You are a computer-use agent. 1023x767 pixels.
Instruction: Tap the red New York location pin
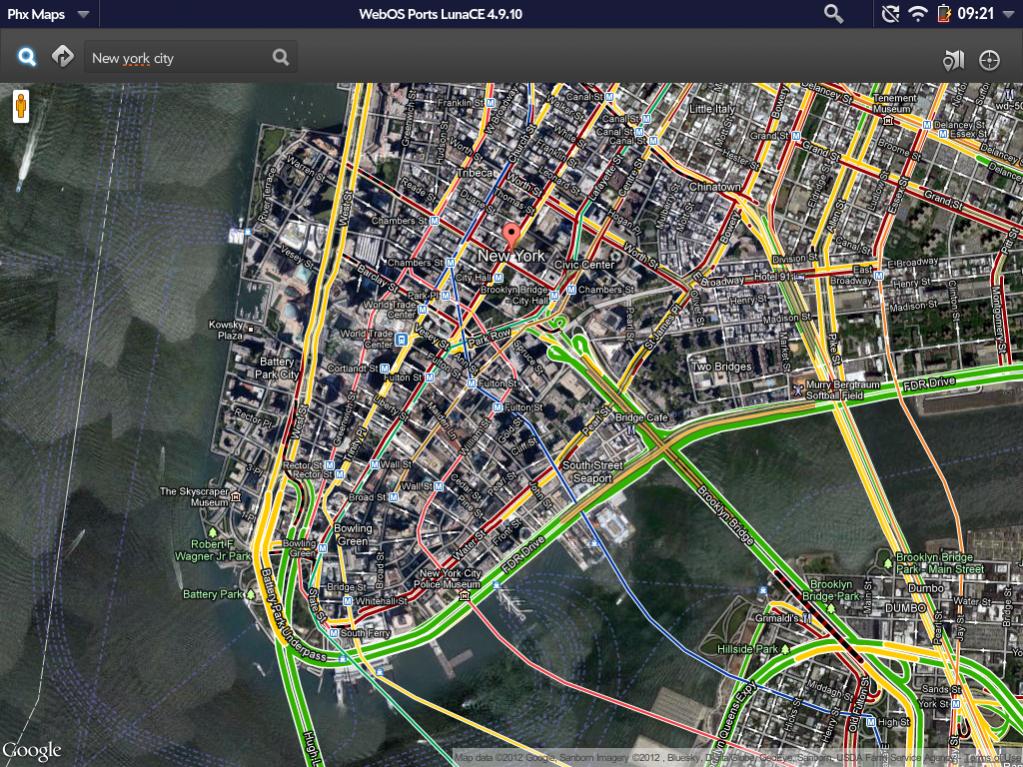coord(512,236)
